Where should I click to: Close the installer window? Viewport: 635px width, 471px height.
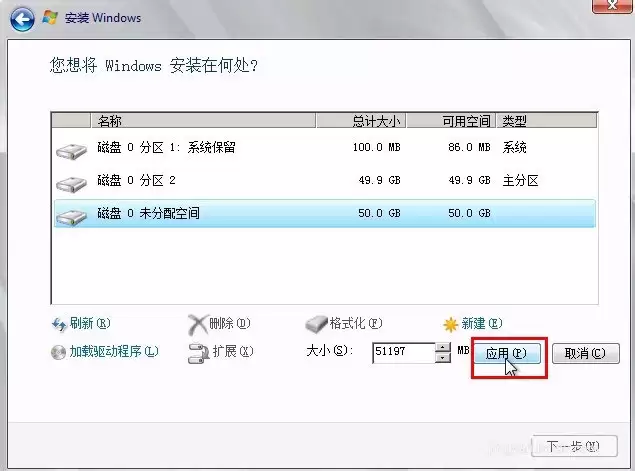point(612,6)
